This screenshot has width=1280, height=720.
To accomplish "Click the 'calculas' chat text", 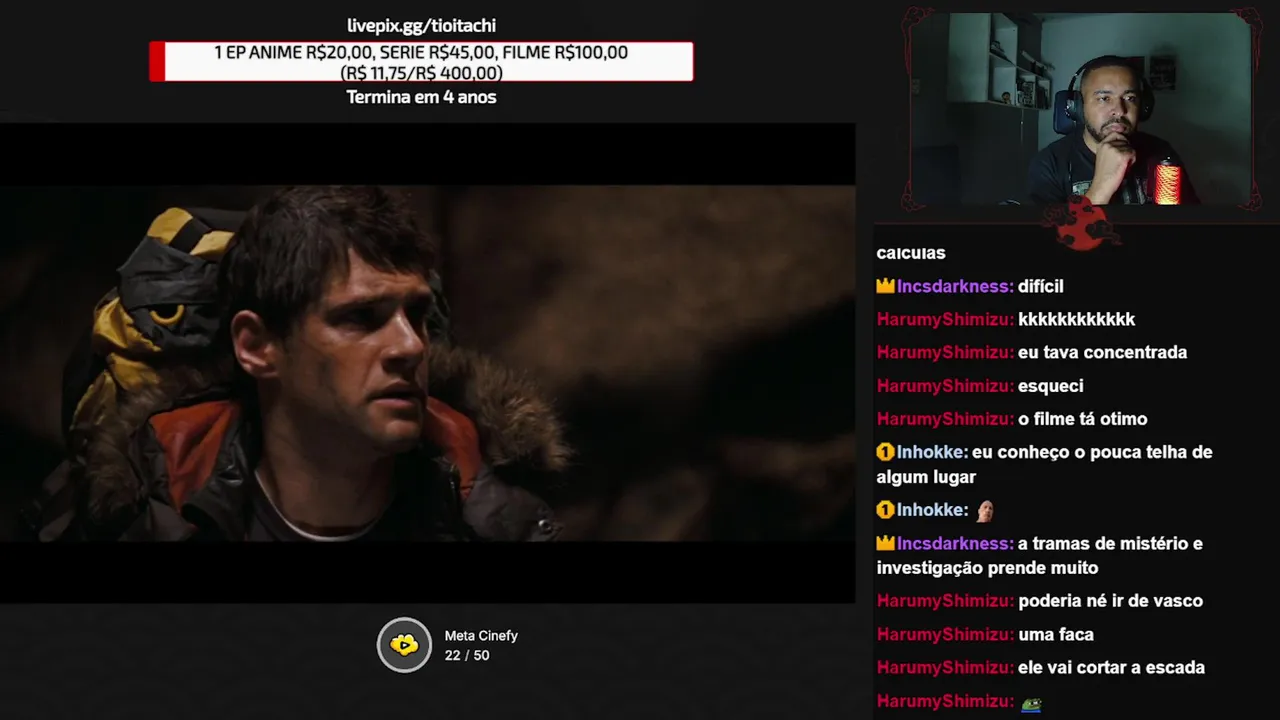I will click(x=911, y=253).
